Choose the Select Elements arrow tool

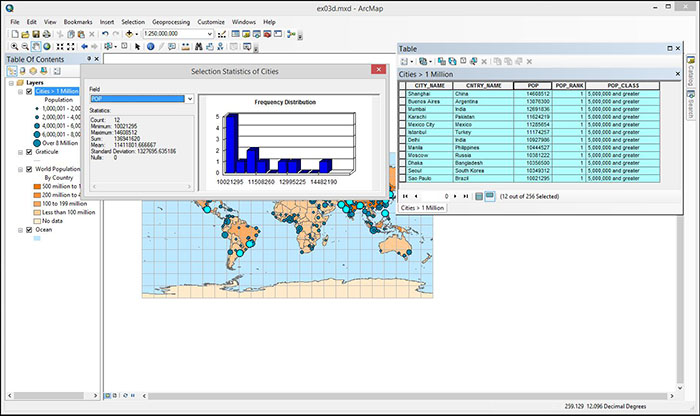(138, 46)
